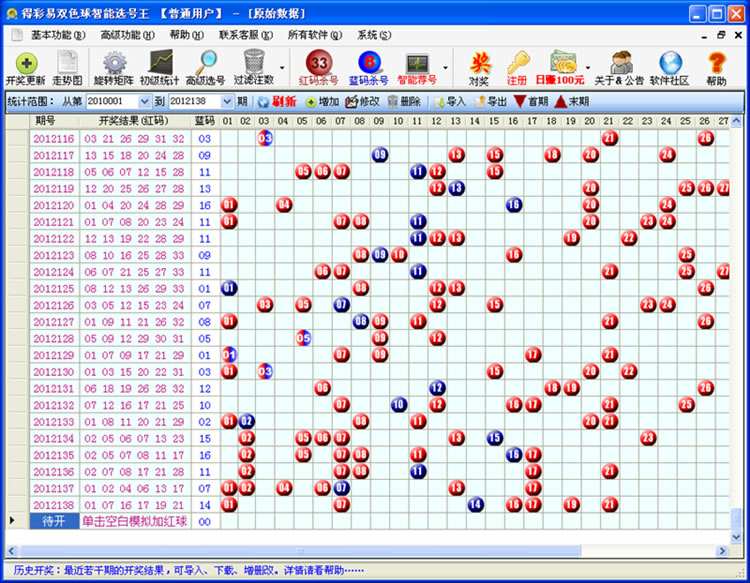Open the 高级功能 menu
The height and width of the screenshot is (583, 750).
(x=126, y=34)
